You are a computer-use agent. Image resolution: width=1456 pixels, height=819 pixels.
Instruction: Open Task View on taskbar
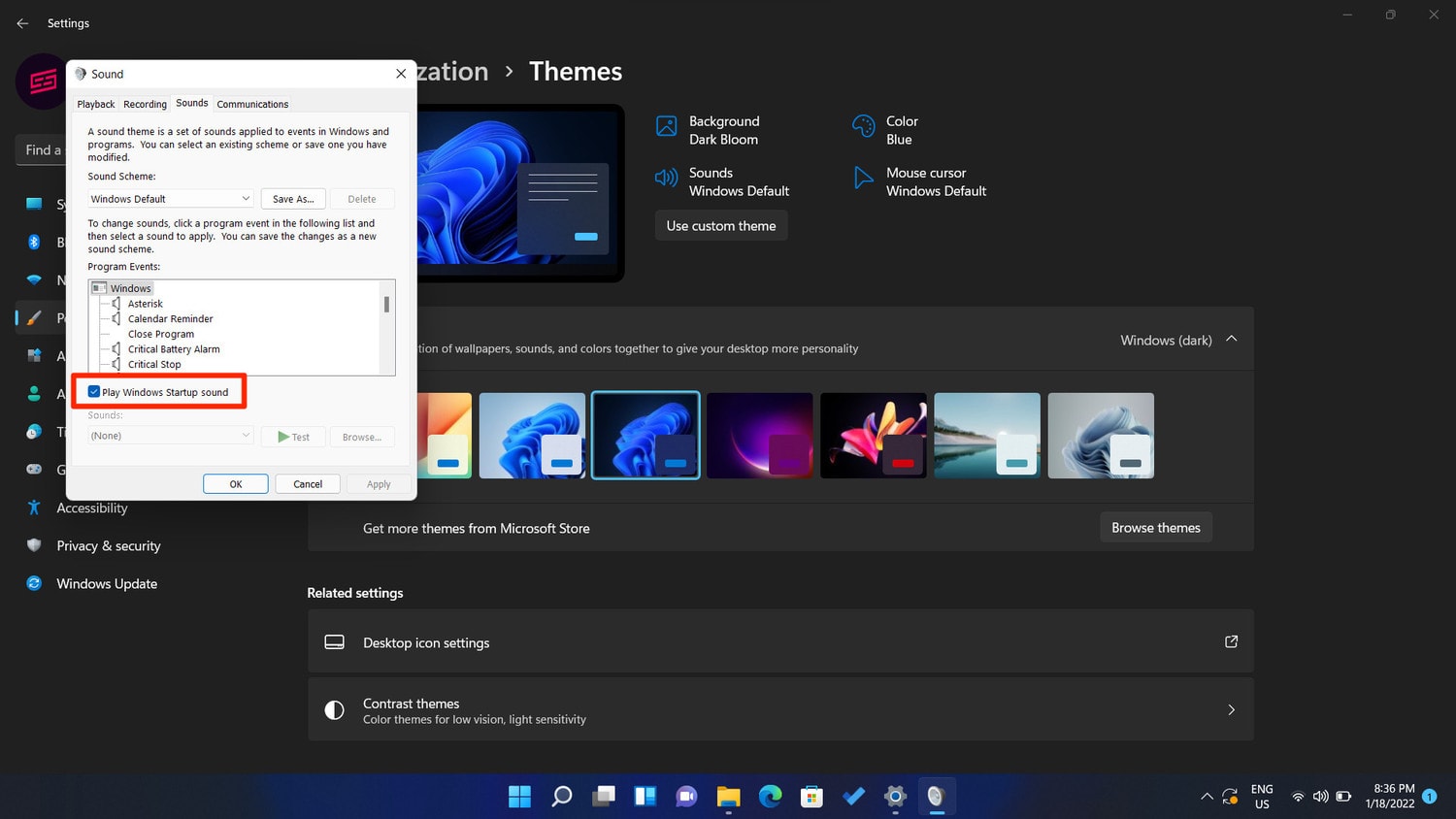pos(604,797)
